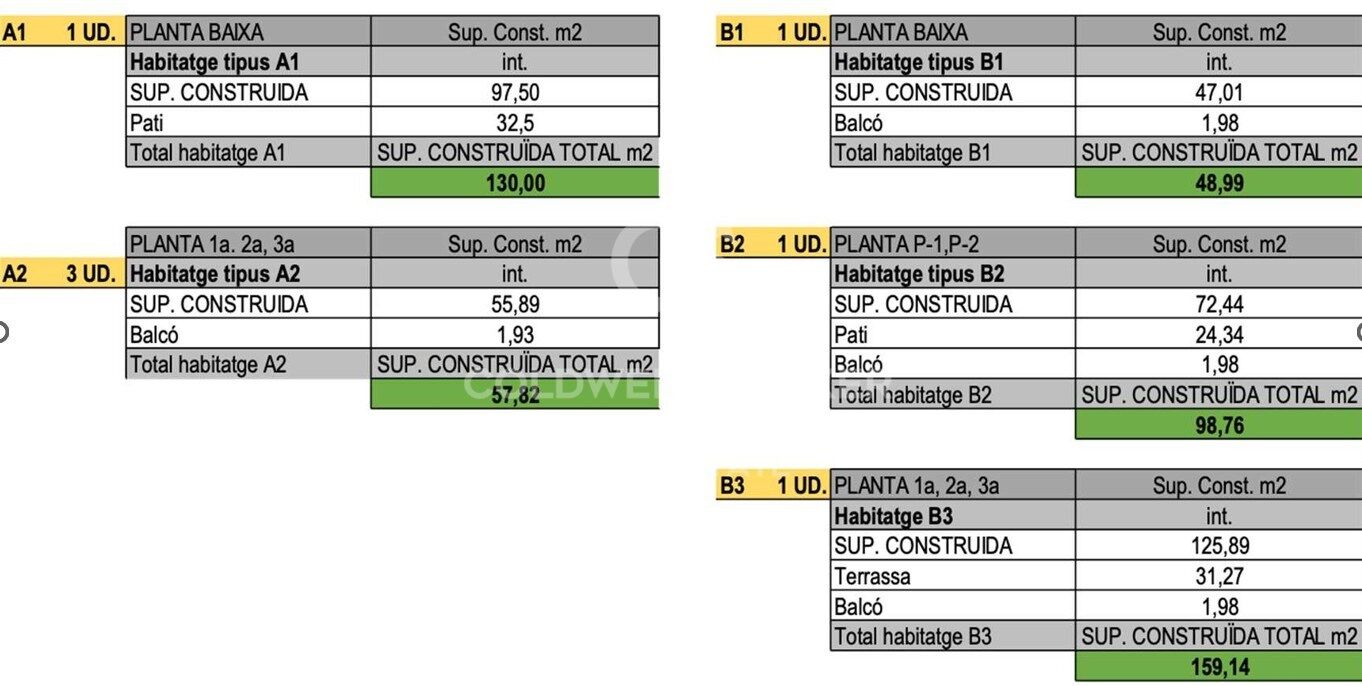Click the 125,89 built area value
1362x686 pixels.
tap(1219, 546)
